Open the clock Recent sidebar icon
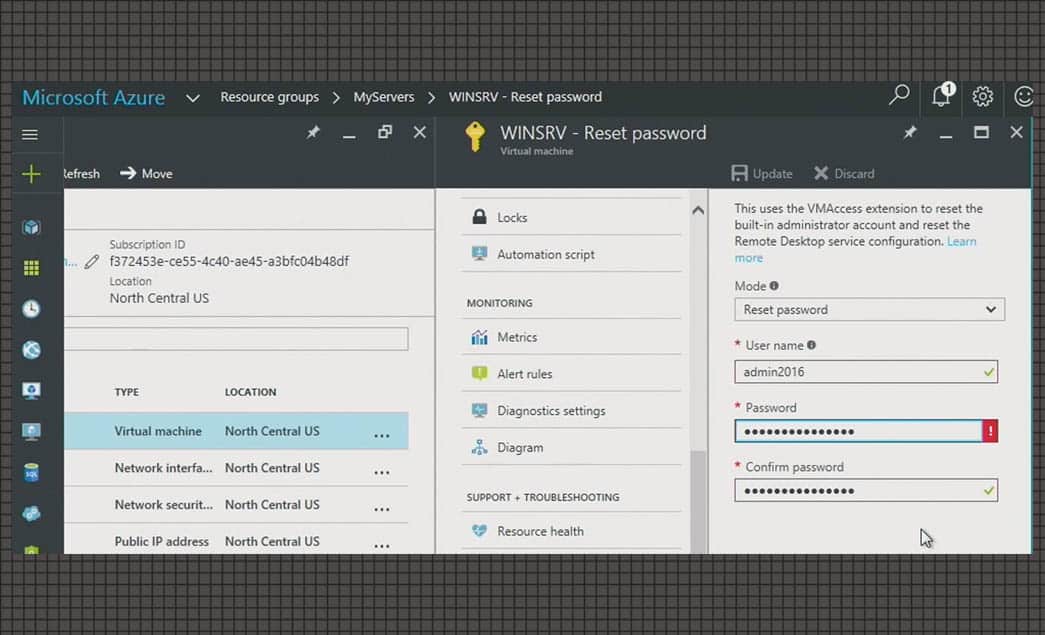 31,309
